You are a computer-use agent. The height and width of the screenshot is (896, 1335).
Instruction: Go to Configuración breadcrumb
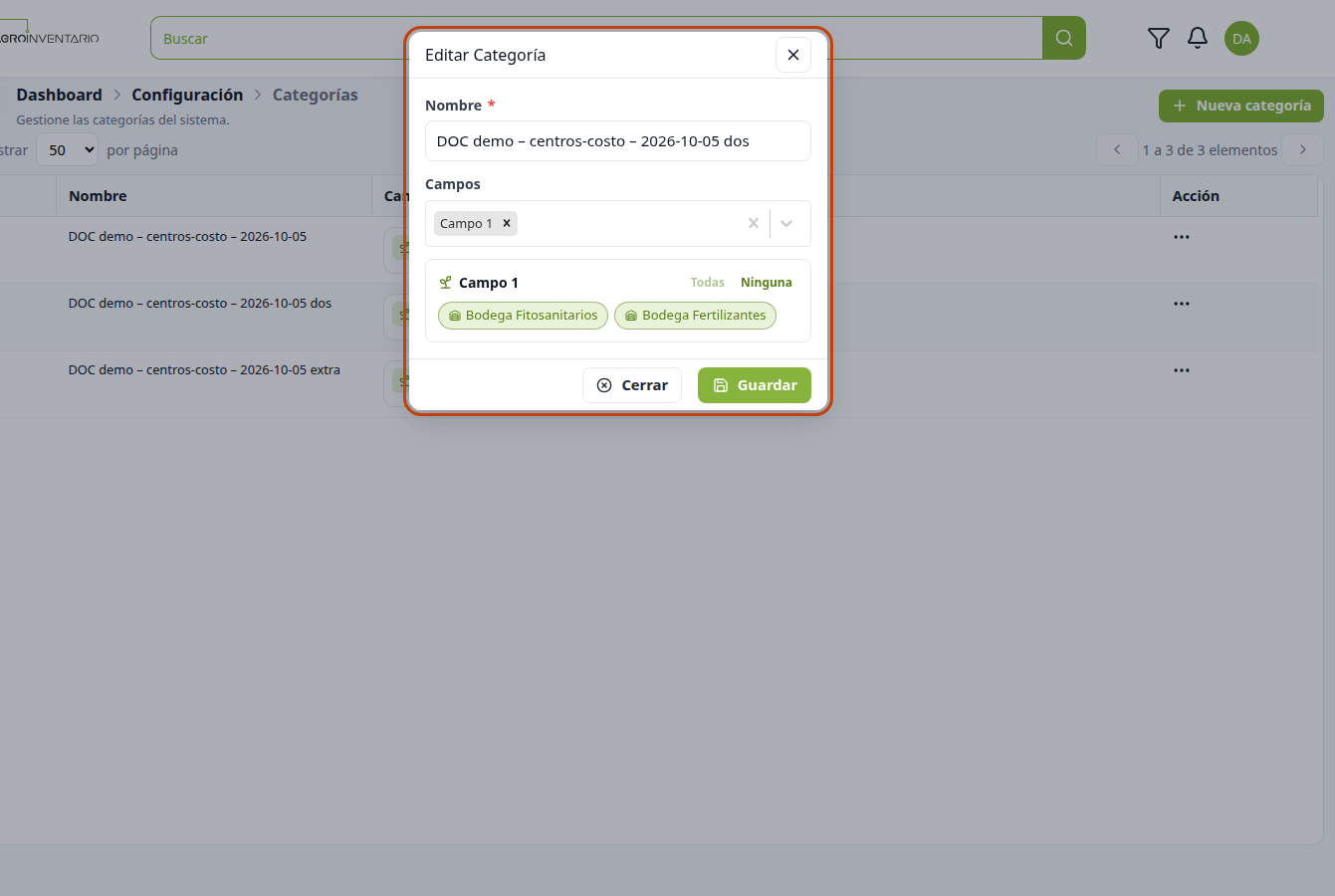pyautogui.click(x=187, y=95)
